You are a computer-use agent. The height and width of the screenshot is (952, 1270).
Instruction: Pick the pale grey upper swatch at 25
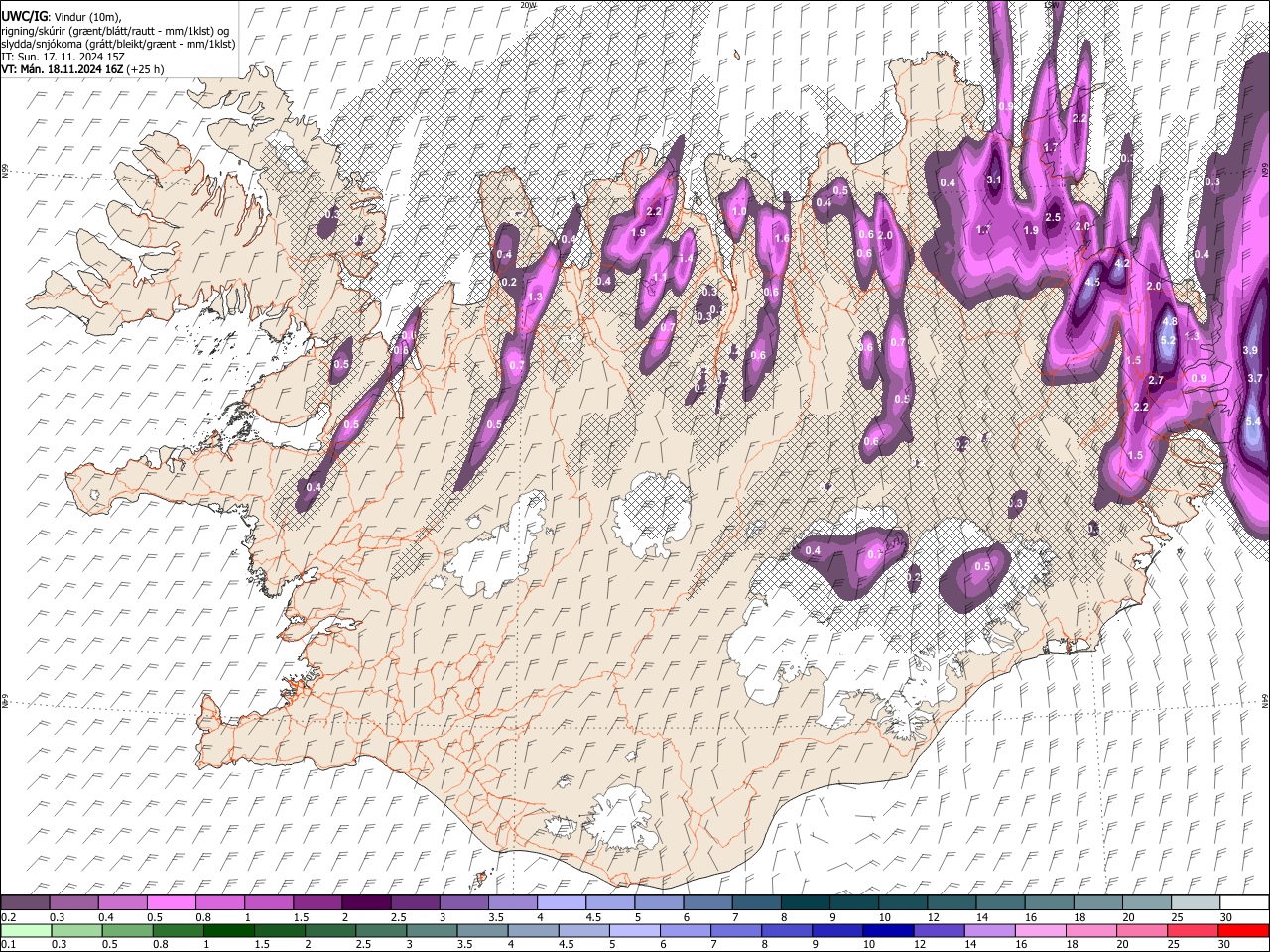pyautogui.click(x=1196, y=903)
